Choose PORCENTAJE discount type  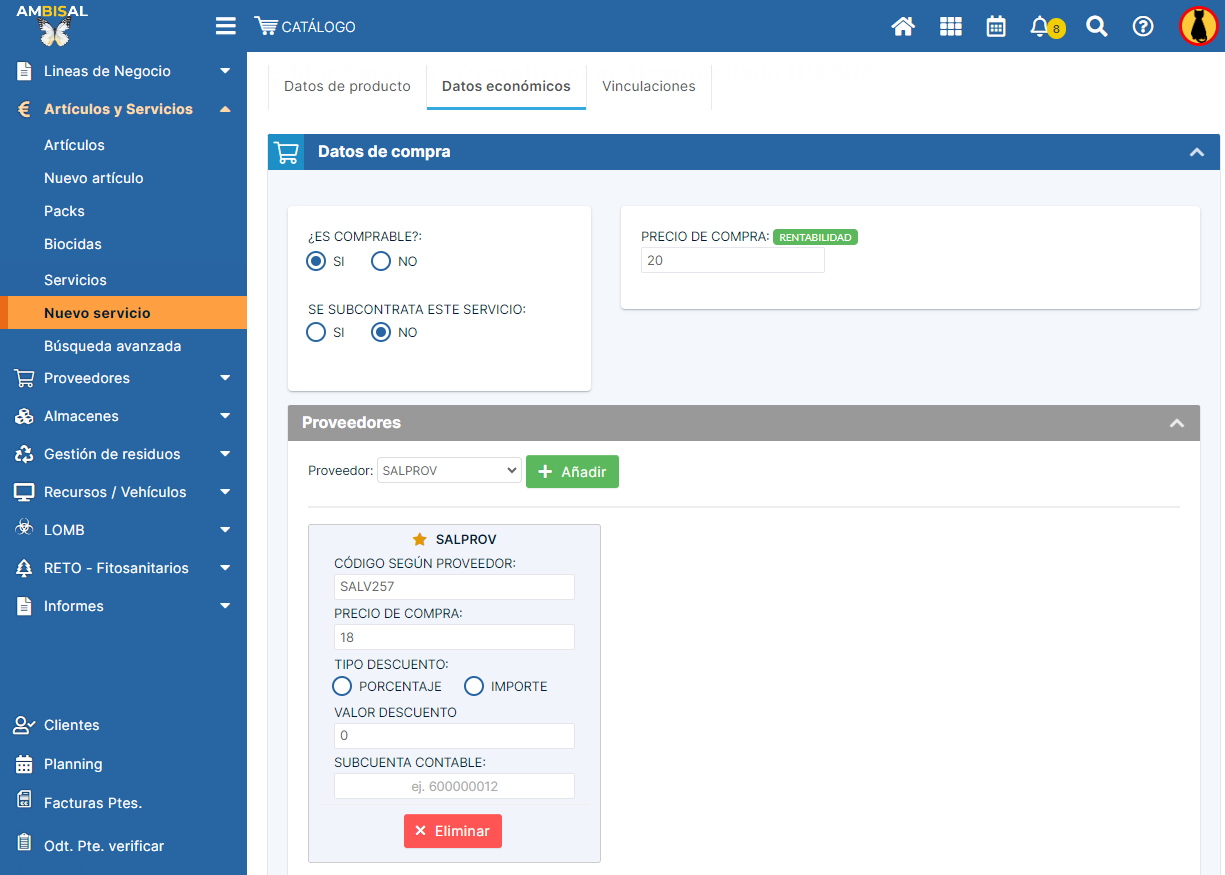click(x=342, y=686)
